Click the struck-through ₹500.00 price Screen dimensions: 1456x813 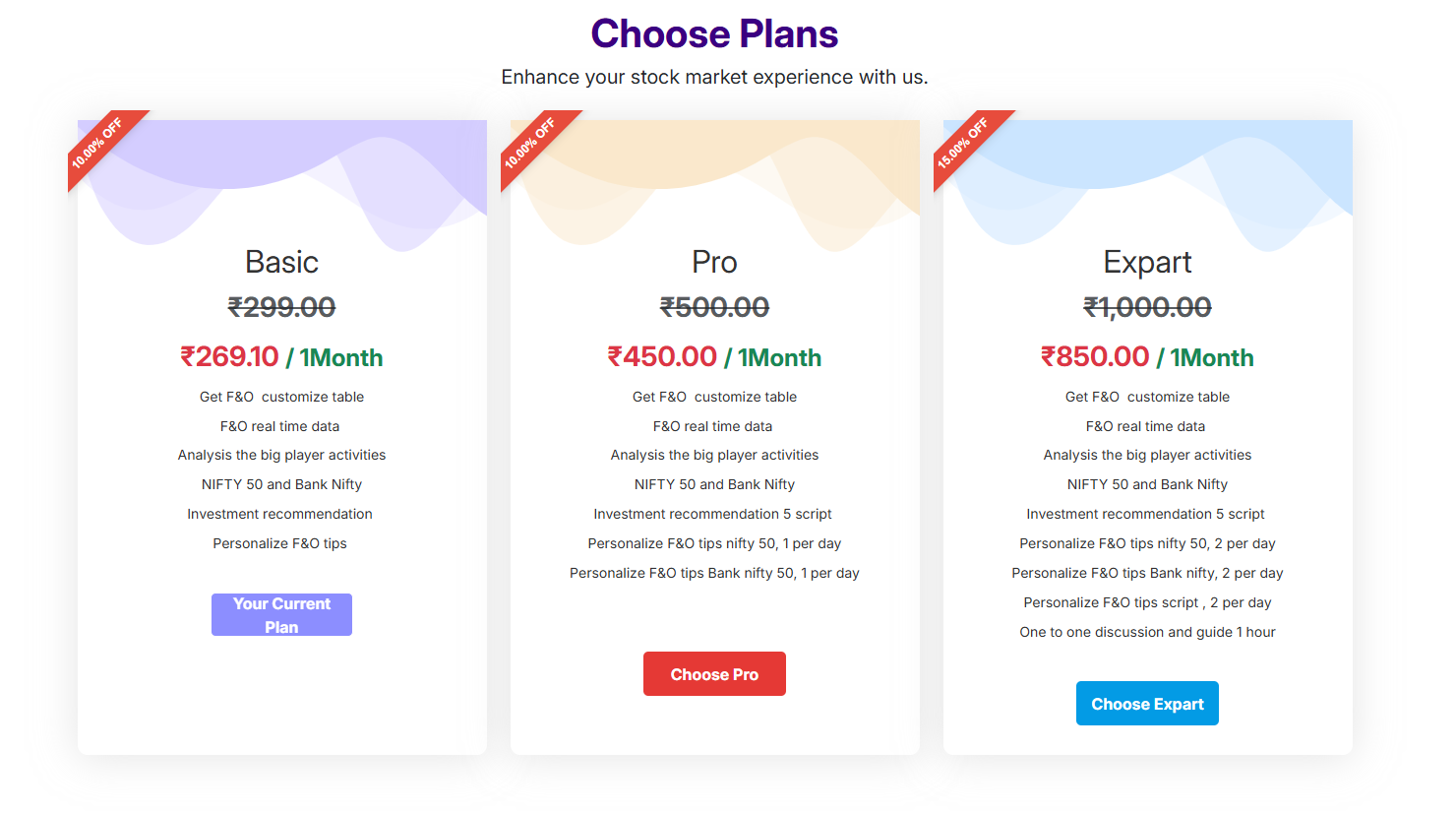pyautogui.click(x=714, y=307)
